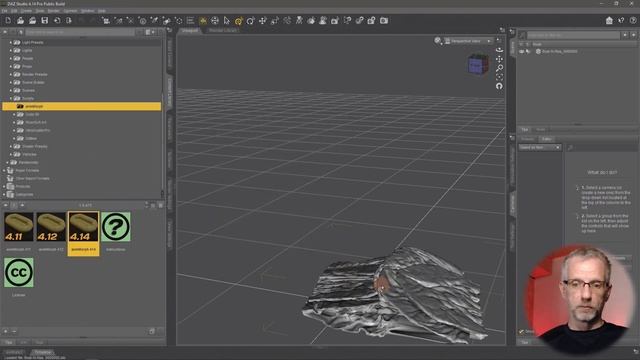The height and width of the screenshot is (360, 640).
Task: Click the home icon at the toolbar's right end
Action: pyautogui.click(x=609, y=20)
